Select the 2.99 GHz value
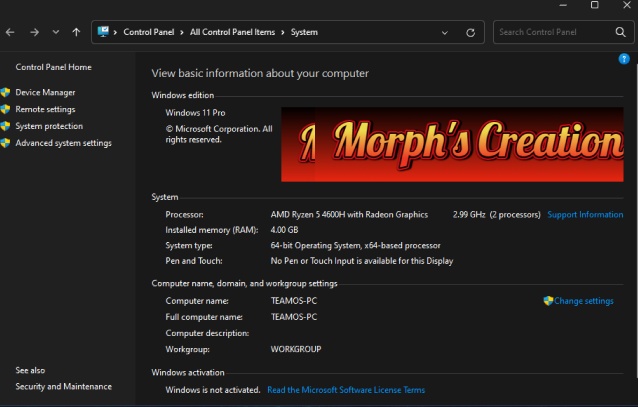This screenshot has height=407, width=638. pyautogui.click(x=469, y=214)
